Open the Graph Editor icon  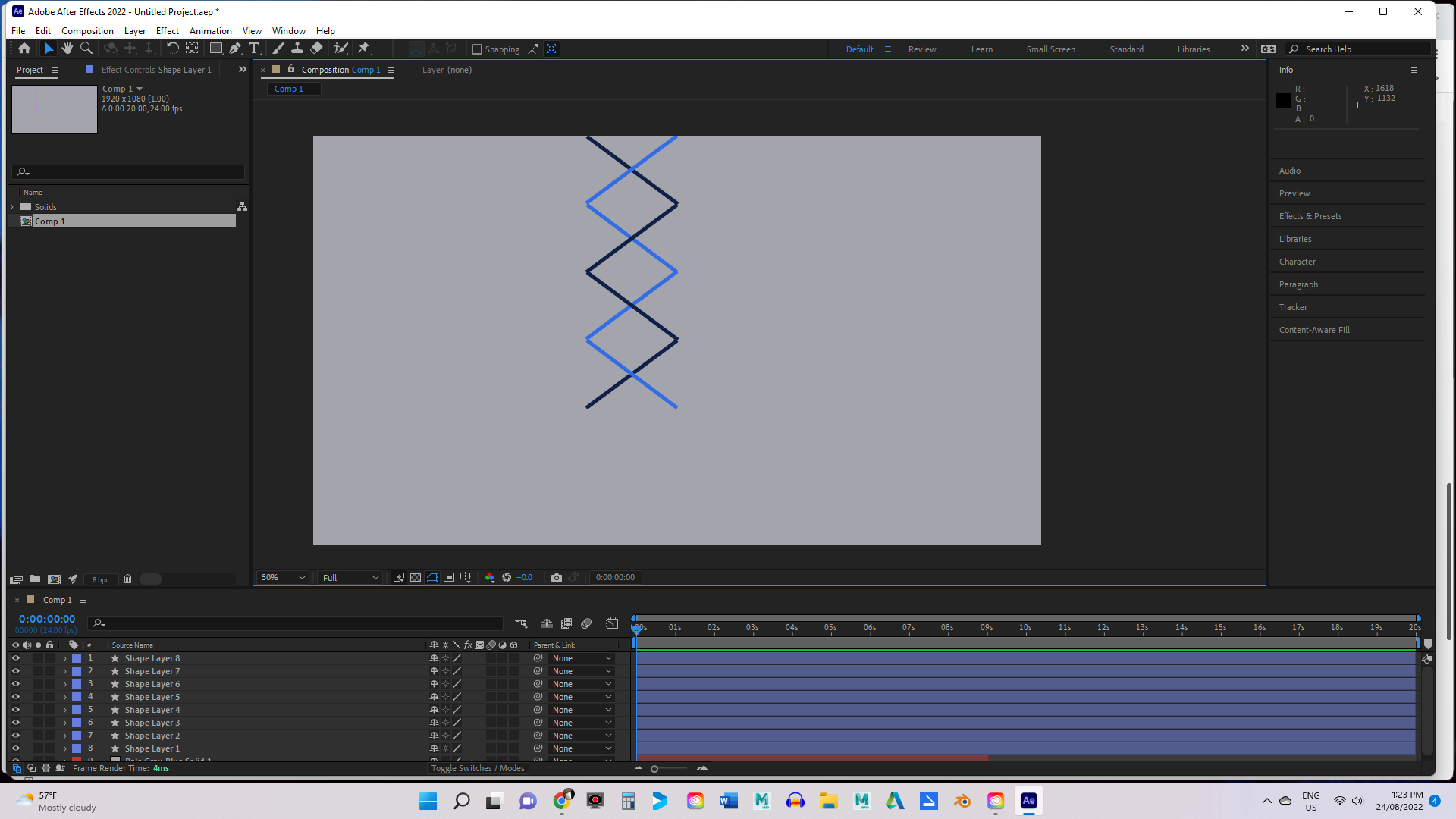(x=612, y=623)
